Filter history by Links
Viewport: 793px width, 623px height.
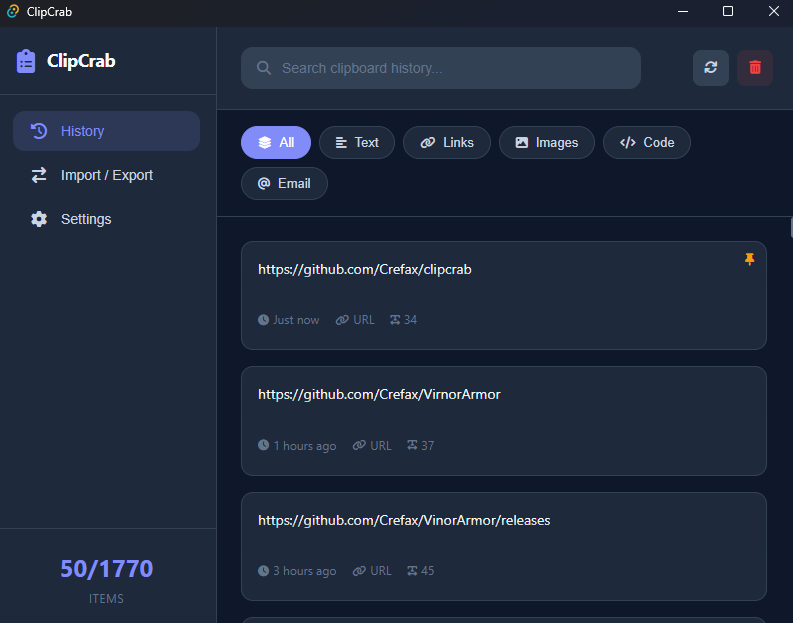447,143
